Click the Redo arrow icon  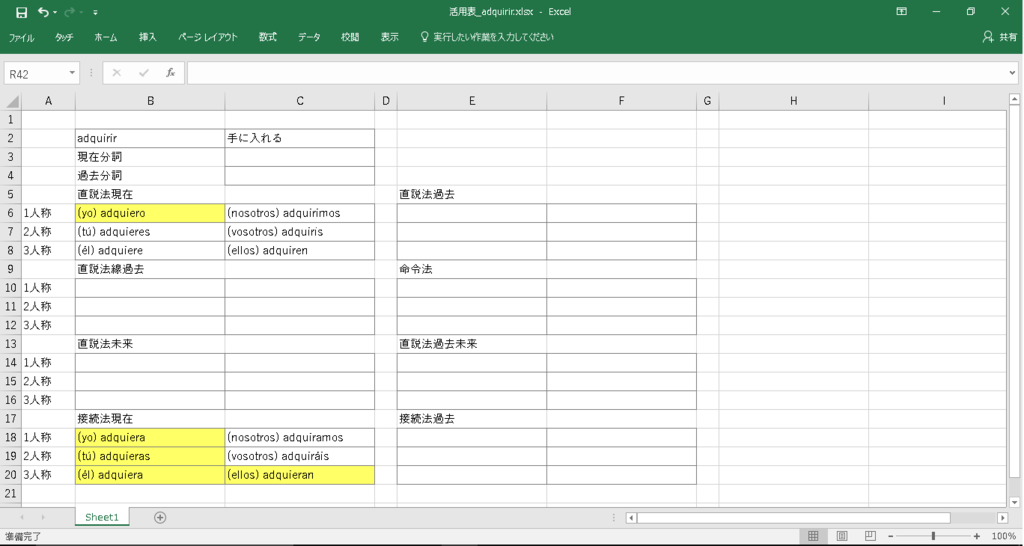coord(69,12)
